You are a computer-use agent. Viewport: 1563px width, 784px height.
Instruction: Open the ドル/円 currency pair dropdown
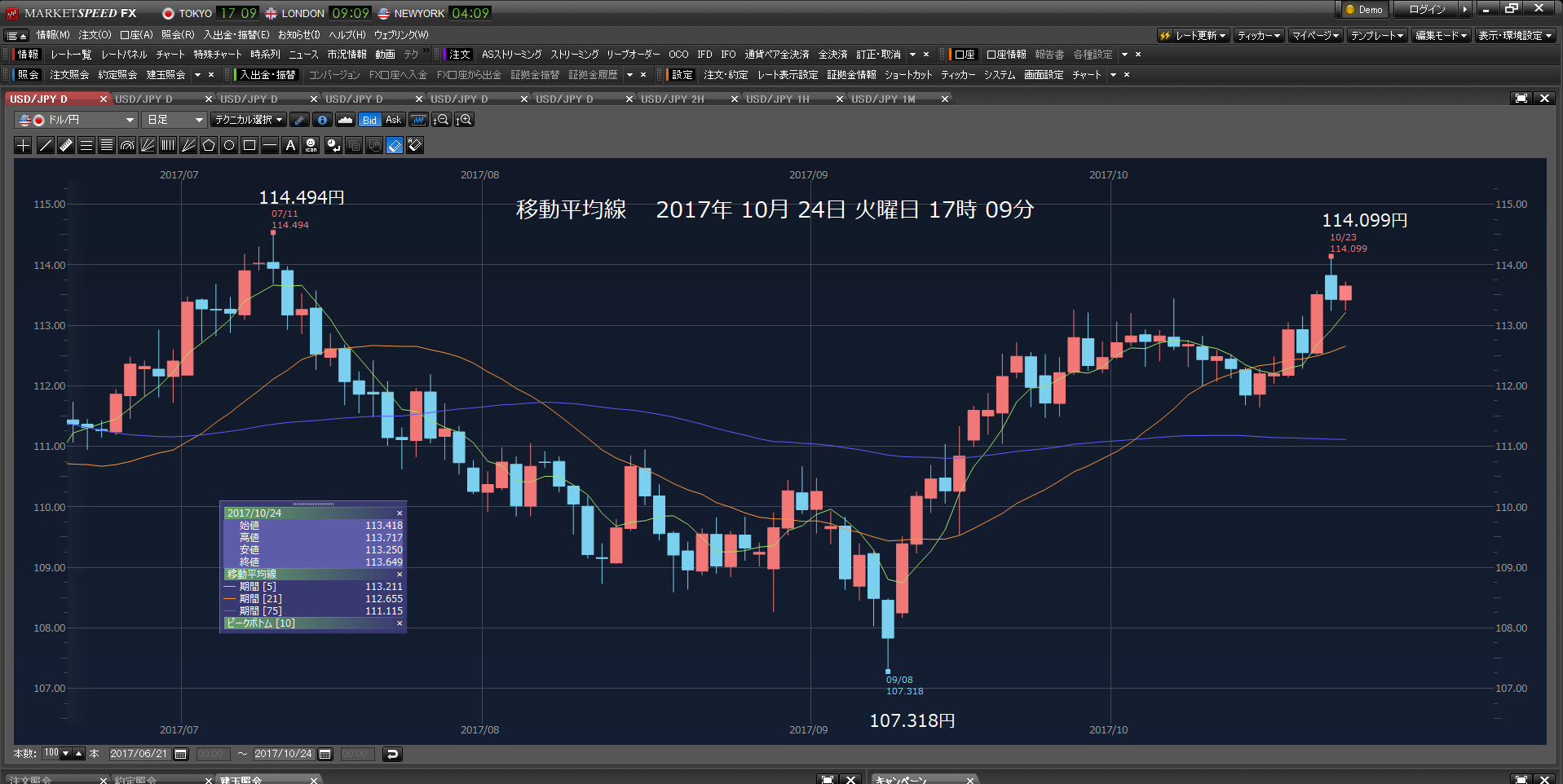pos(76,120)
